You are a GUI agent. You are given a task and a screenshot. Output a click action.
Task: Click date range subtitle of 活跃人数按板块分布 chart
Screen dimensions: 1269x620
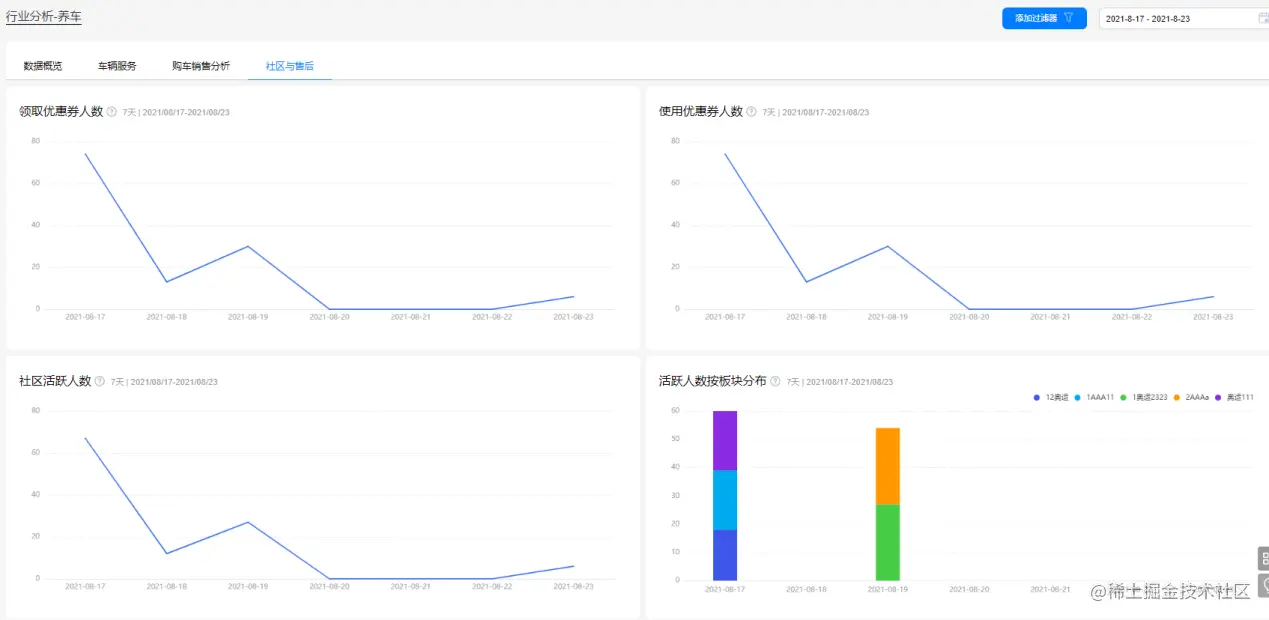(840, 383)
